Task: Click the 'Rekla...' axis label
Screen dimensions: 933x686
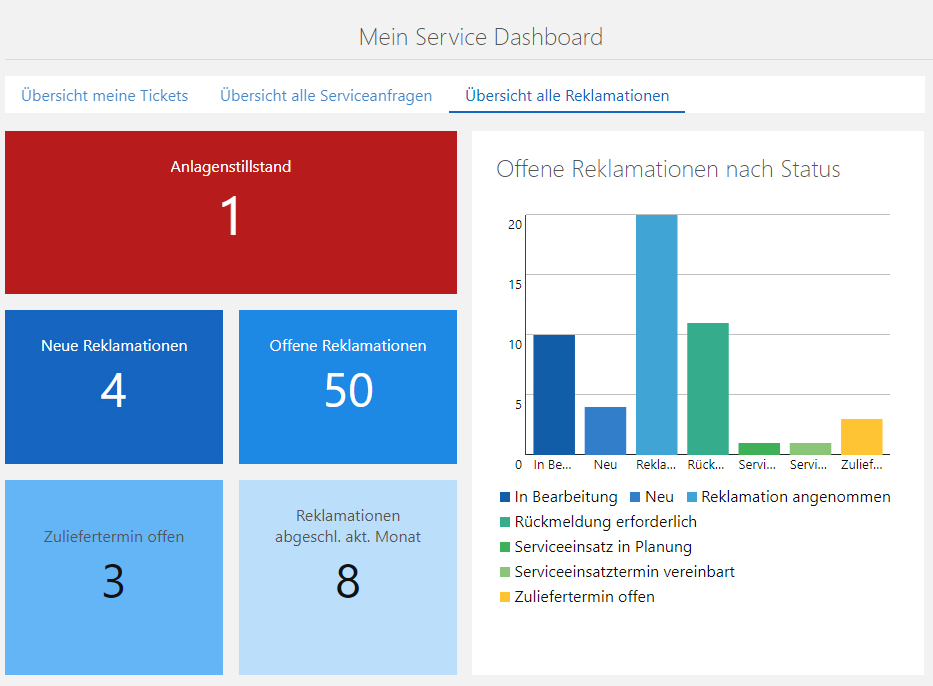Action: [656, 465]
